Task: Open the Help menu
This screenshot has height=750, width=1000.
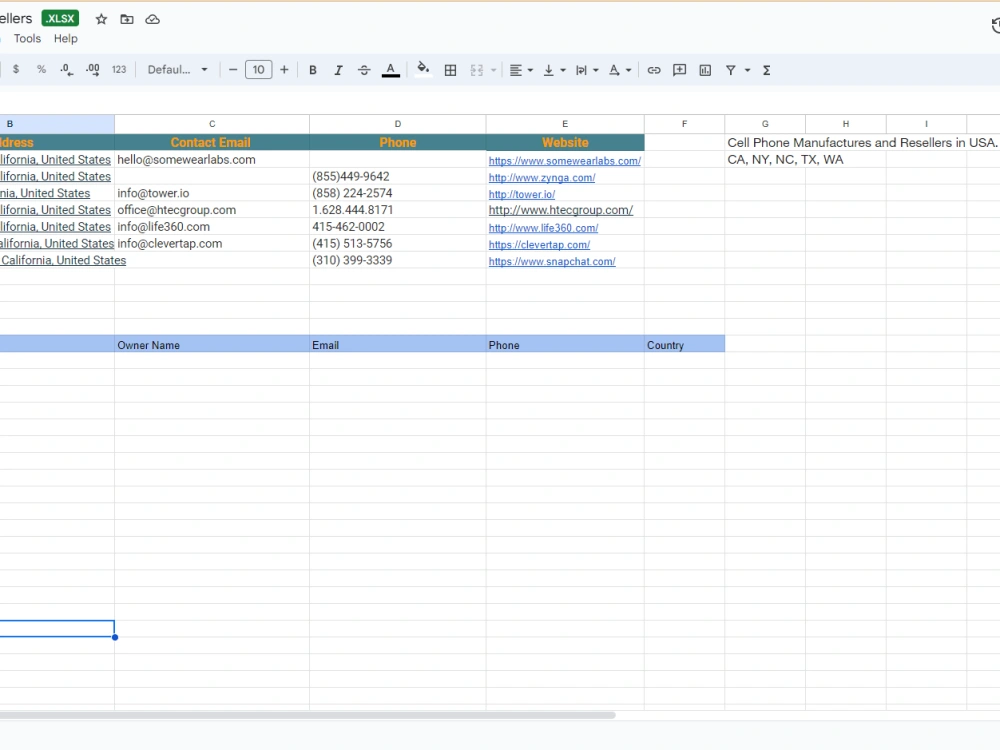Action: (x=66, y=38)
